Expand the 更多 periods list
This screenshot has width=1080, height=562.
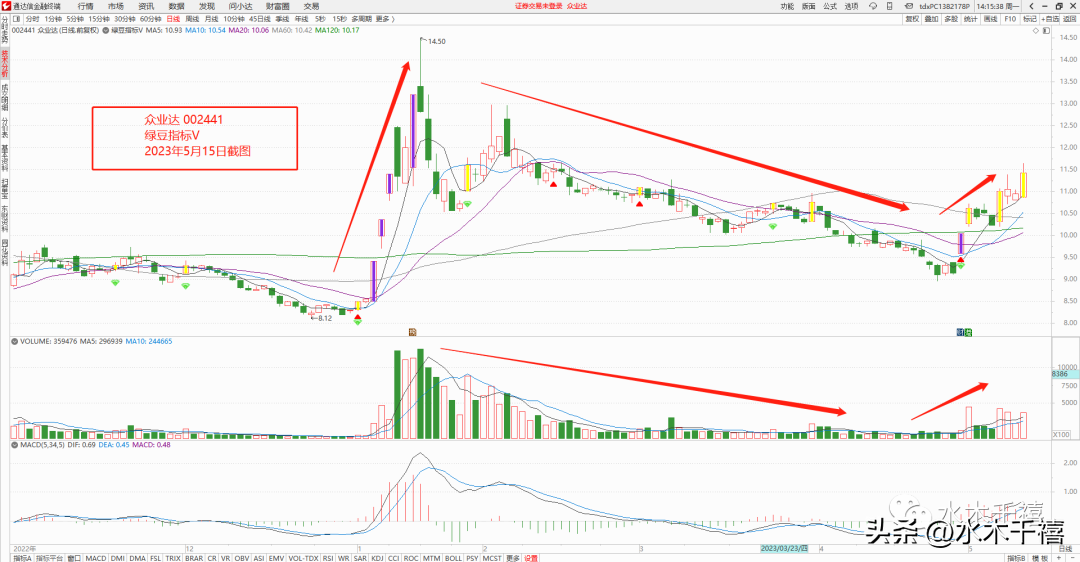(x=382, y=19)
